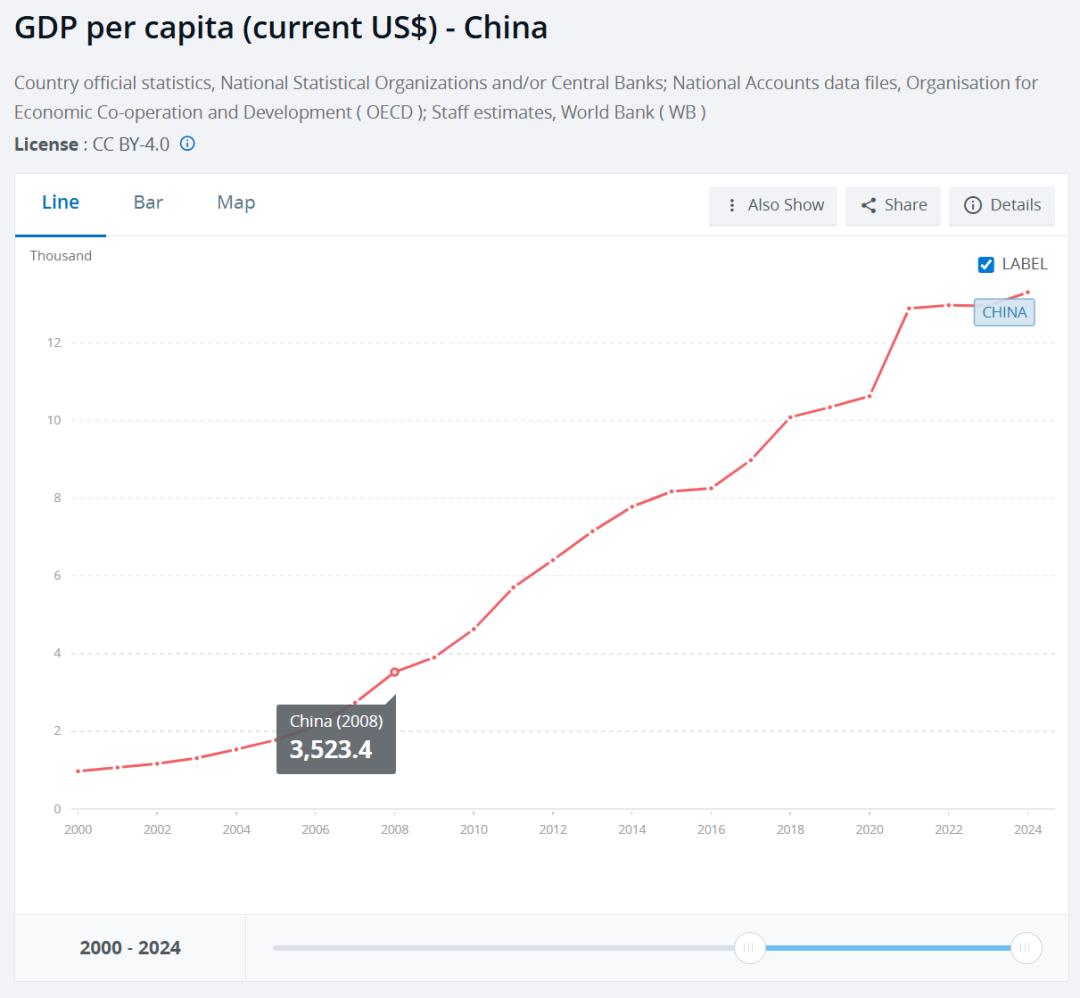Click the Share button label
The height and width of the screenshot is (998, 1080).
pos(905,205)
